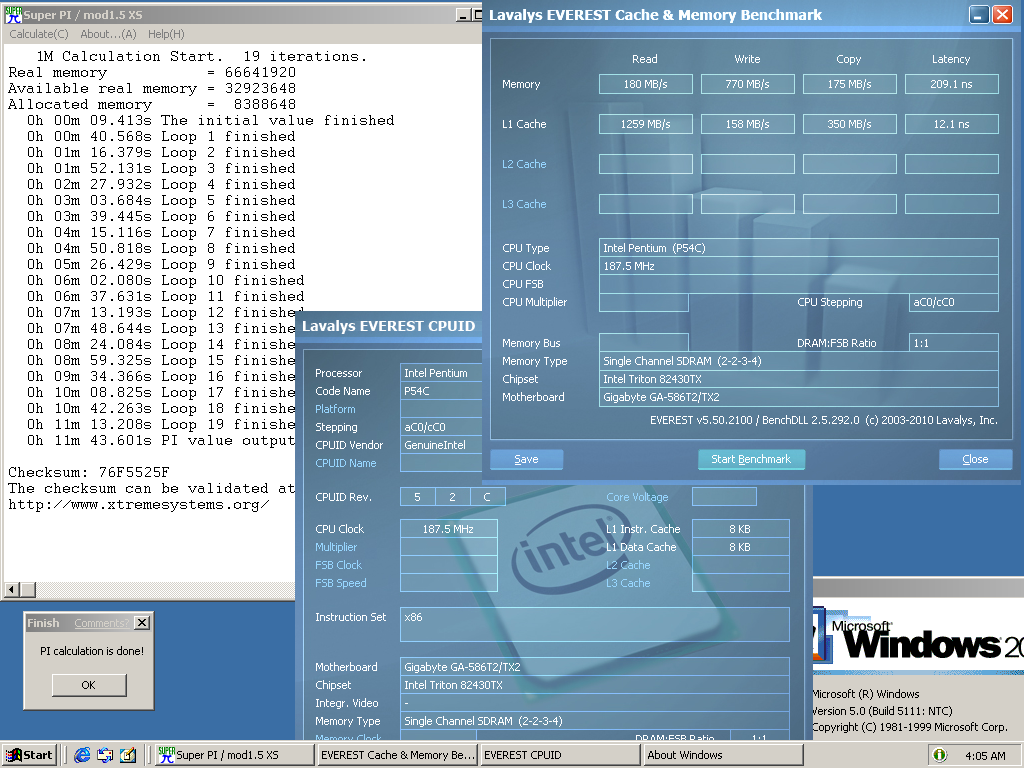1024x768 pixels.
Task: Click the CPUID CPU Clock 187.5 MHz field
Action: pyautogui.click(x=448, y=529)
